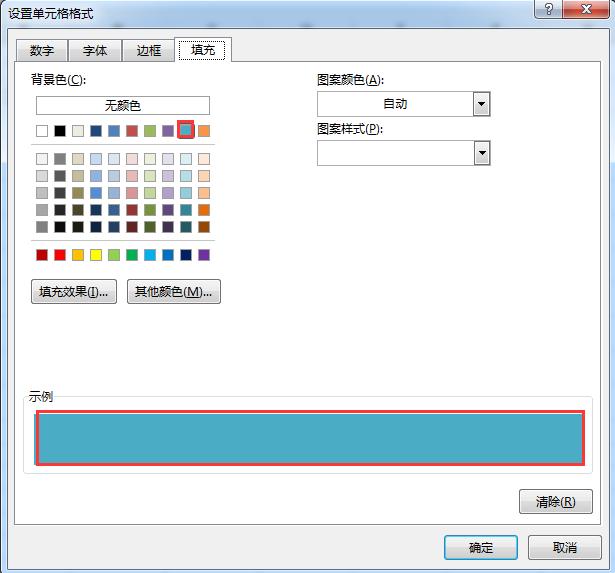Pick the orange swatch in theme color row
Viewport: 615px width, 573px height.
tap(204, 131)
